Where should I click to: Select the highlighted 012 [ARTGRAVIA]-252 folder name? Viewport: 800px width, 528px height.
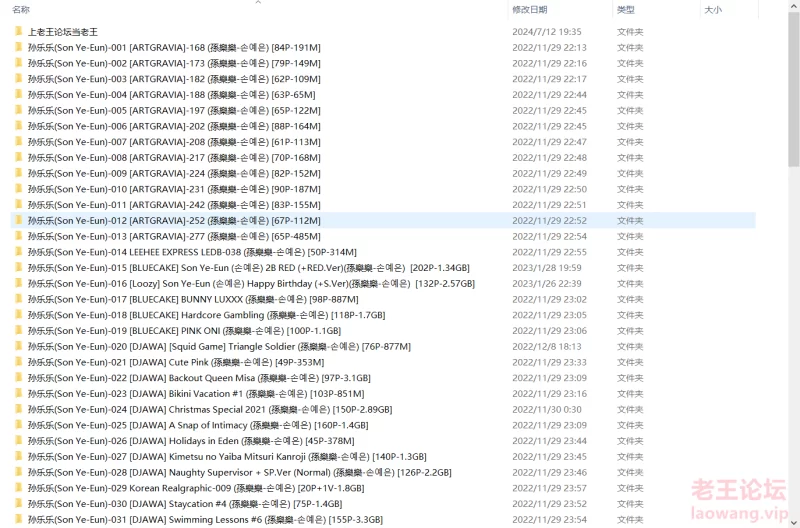click(174, 220)
